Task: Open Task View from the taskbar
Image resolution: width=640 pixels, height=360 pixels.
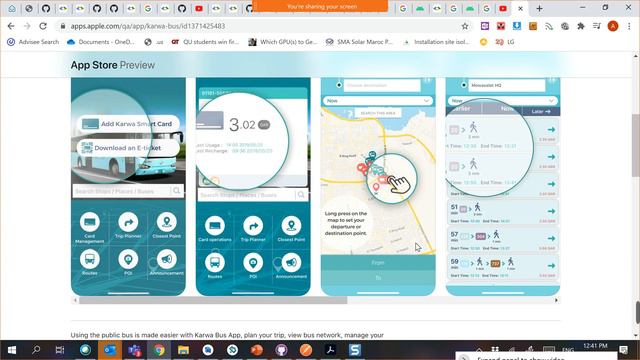Action: 60,350
